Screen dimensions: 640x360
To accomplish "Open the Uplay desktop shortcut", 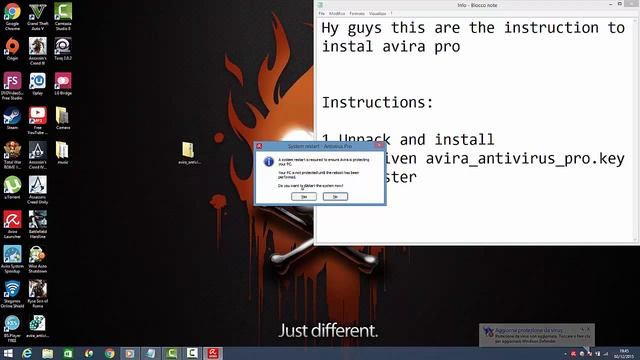I will (x=38, y=84).
